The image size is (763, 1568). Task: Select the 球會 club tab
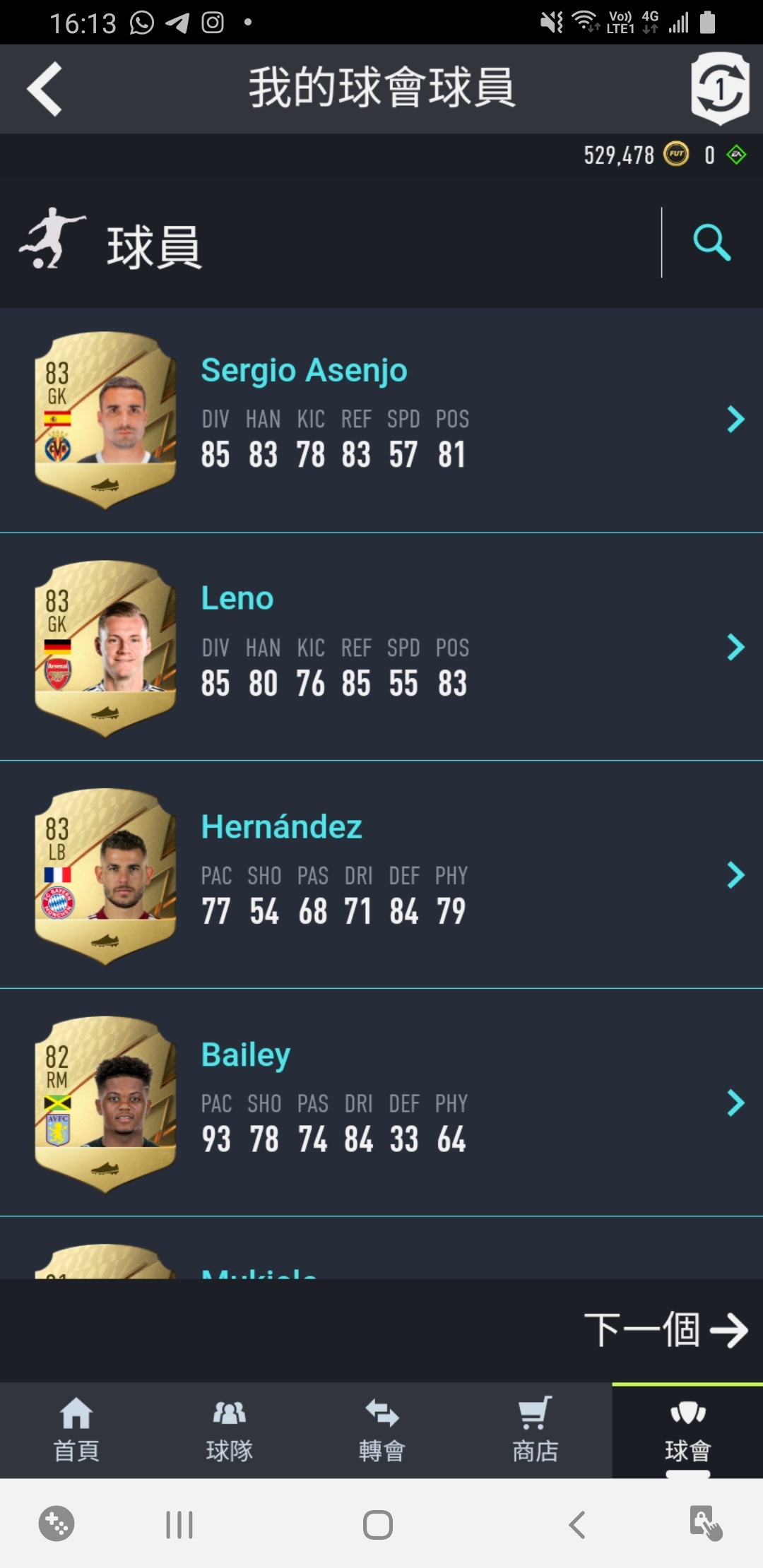pyautogui.click(x=687, y=1430)
